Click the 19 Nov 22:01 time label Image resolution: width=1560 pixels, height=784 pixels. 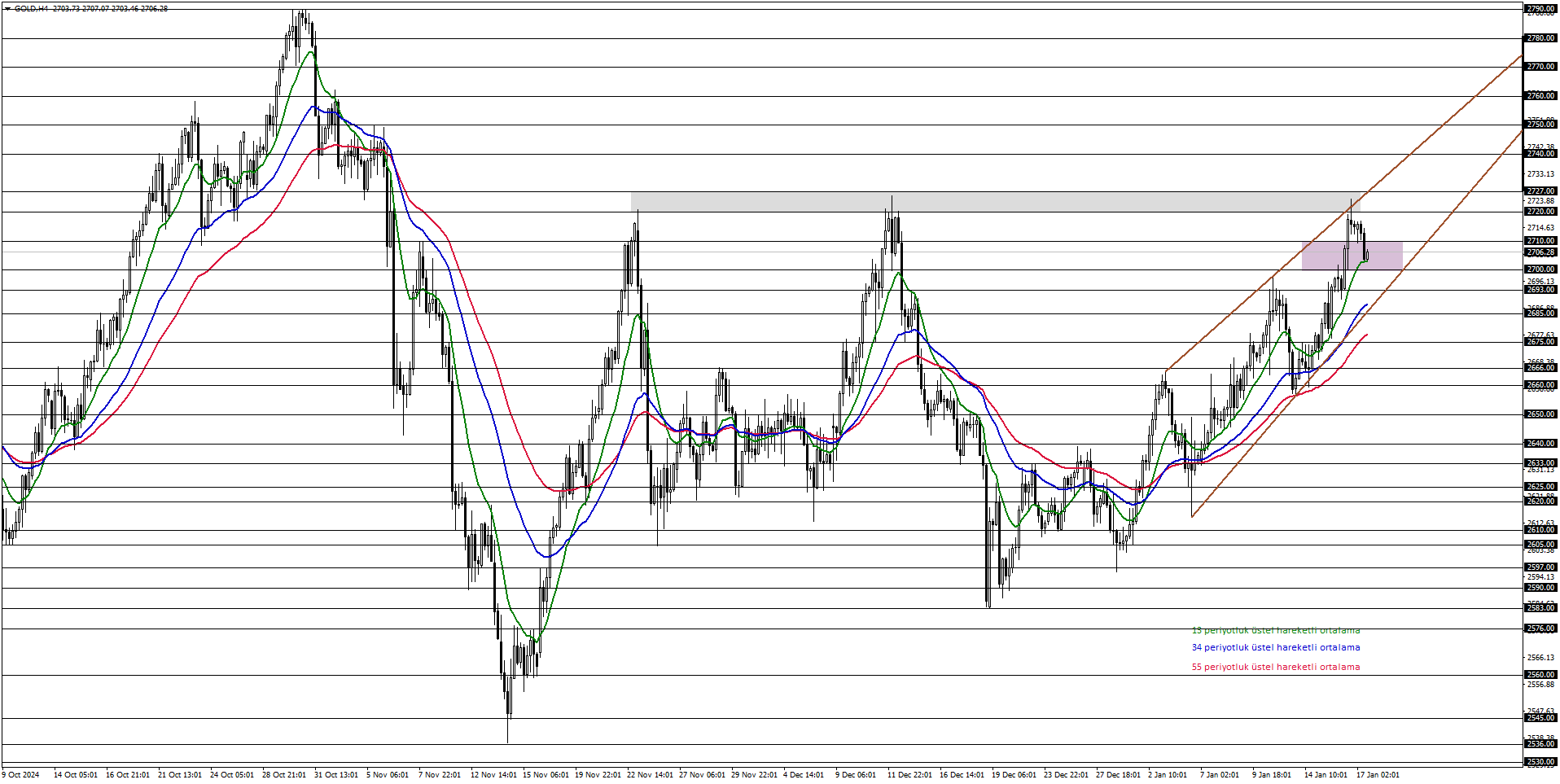click(x=598, y=775)
